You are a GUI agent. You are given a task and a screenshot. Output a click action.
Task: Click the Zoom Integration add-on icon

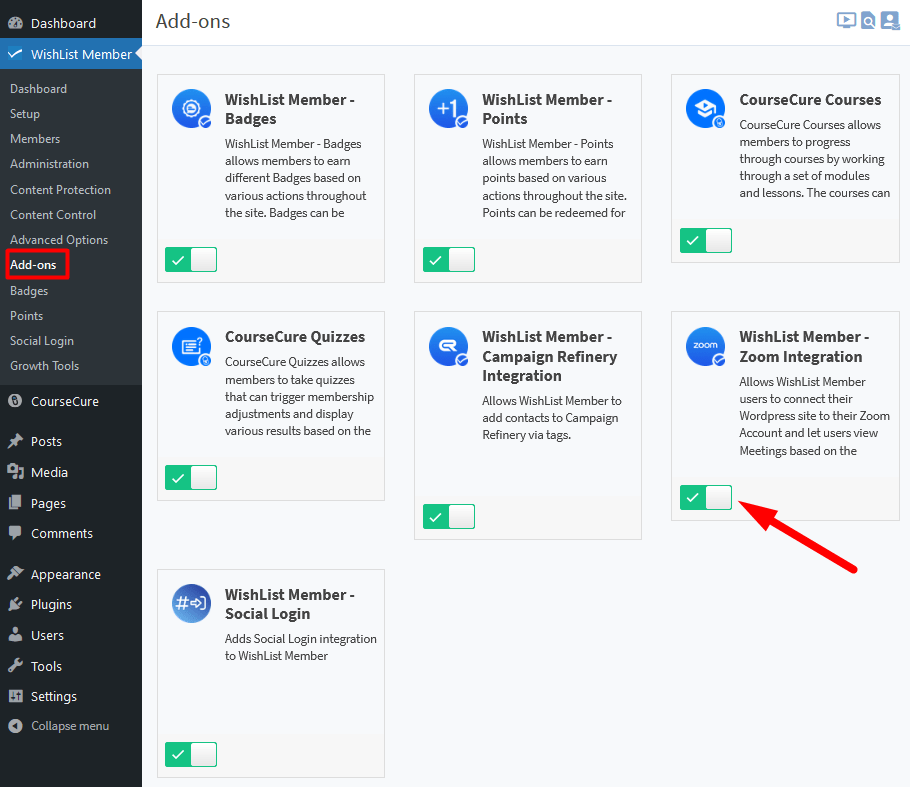[706, 346]
